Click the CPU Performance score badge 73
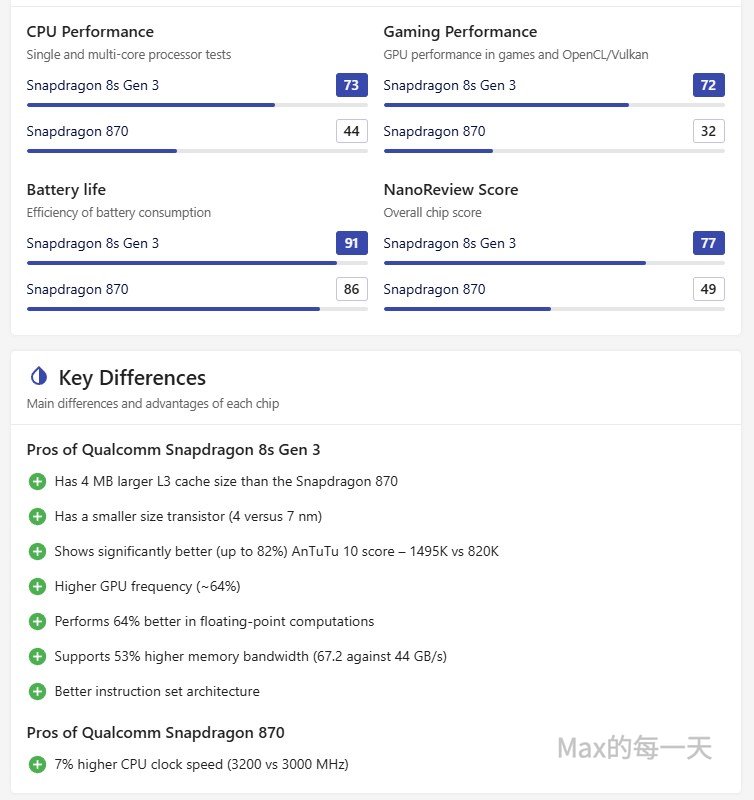Viewport: 754px width, 800px height. click(x=351, y=85)
